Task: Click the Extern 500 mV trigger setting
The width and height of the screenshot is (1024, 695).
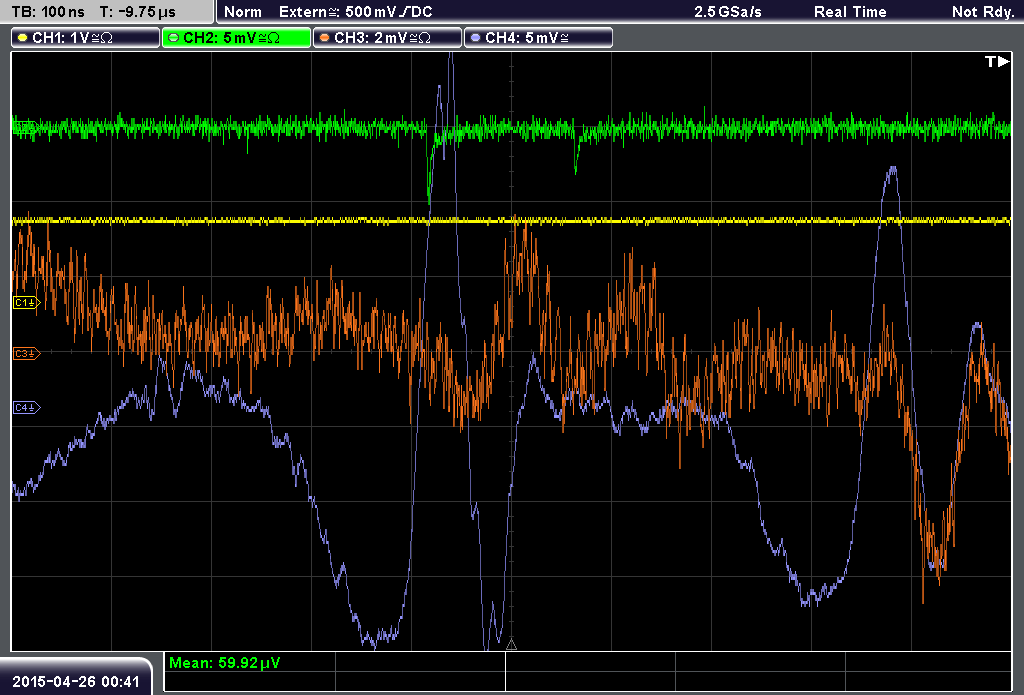Action: (356, 12)
